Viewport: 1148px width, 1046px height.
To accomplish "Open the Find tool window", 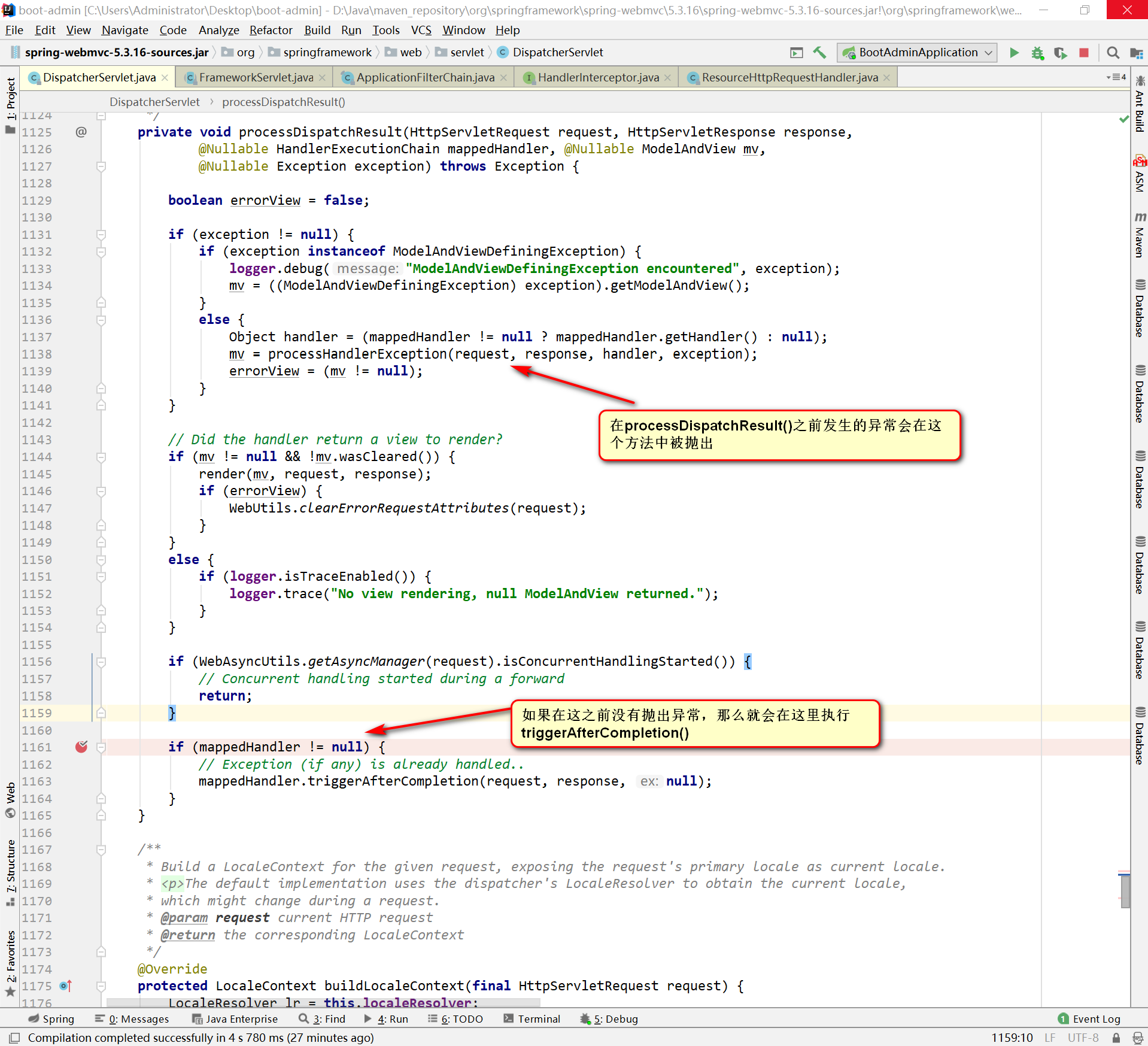I will pos(322,1019).
